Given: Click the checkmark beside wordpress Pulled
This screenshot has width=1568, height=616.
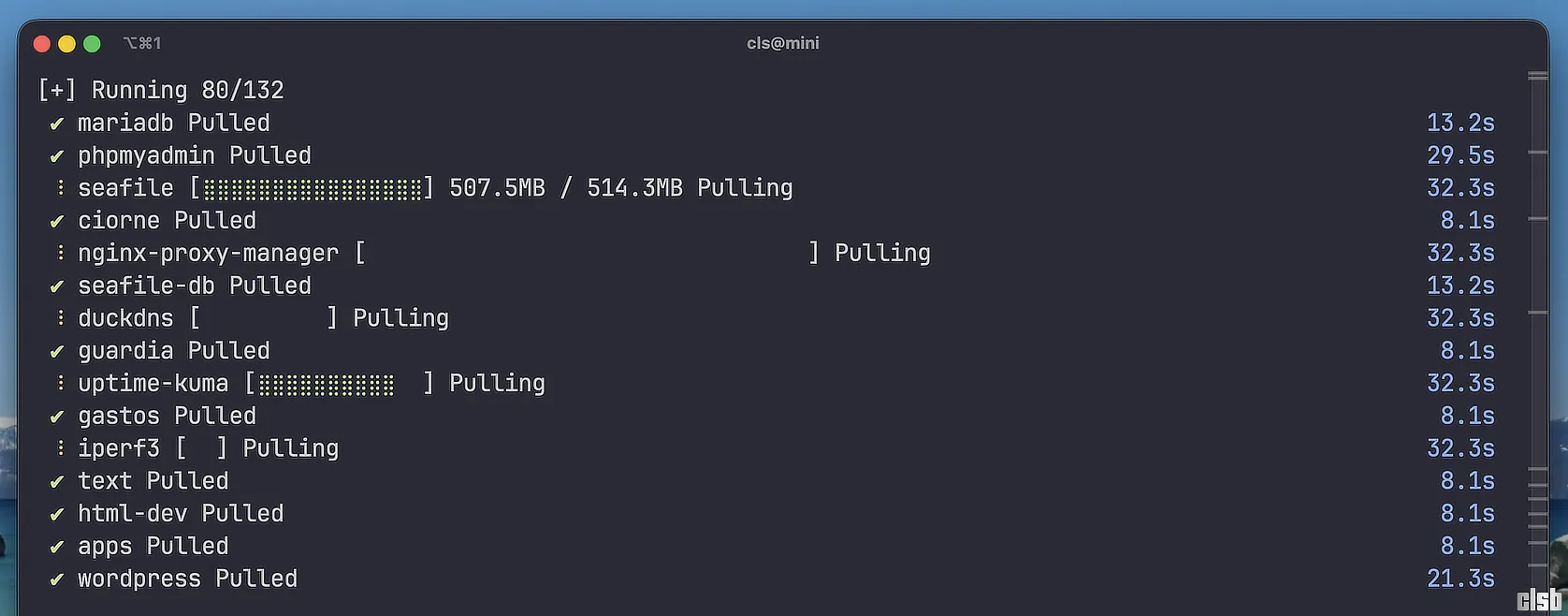Looking at the screenshot, I should (57, 579).
